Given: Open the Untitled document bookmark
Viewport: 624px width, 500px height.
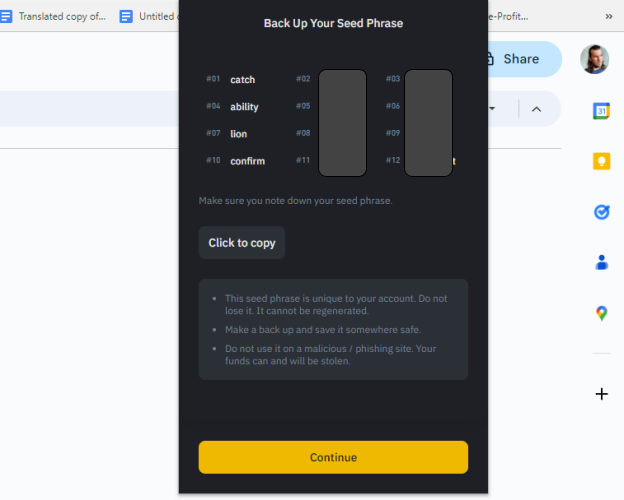Looking at the screenshot, I should tap(150, 16).
